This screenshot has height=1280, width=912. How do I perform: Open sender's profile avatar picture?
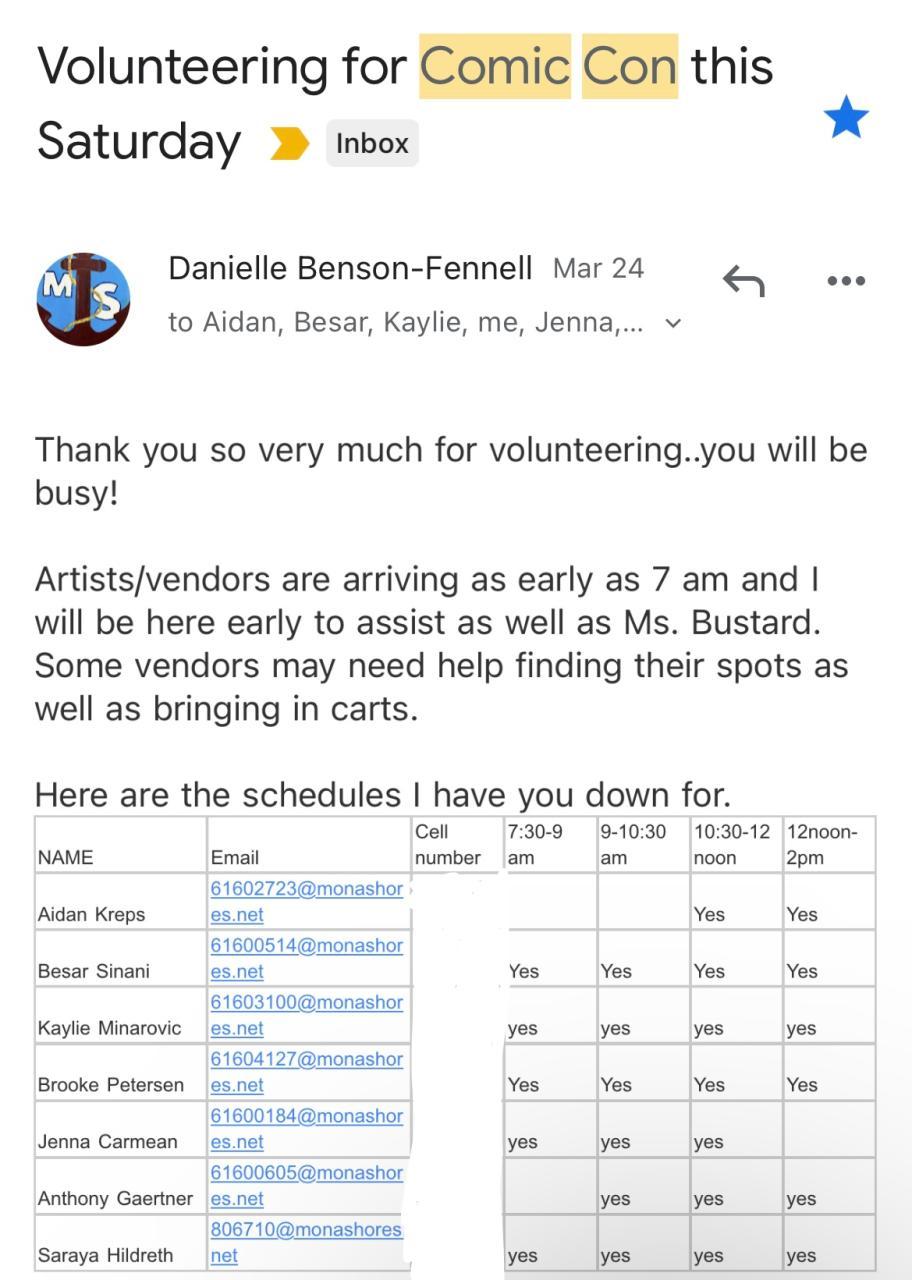[x=84, y=299]
